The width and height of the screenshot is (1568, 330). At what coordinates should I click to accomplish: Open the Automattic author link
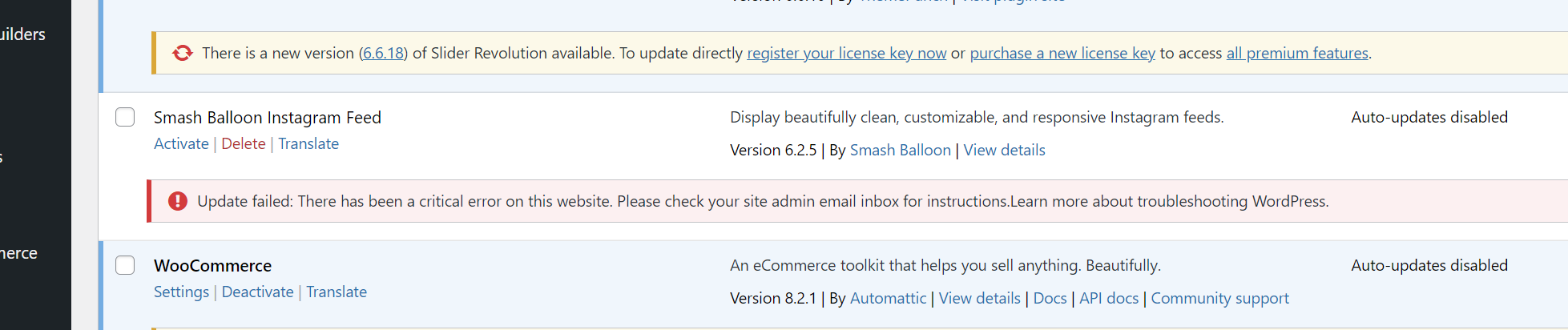coord(888,298)
